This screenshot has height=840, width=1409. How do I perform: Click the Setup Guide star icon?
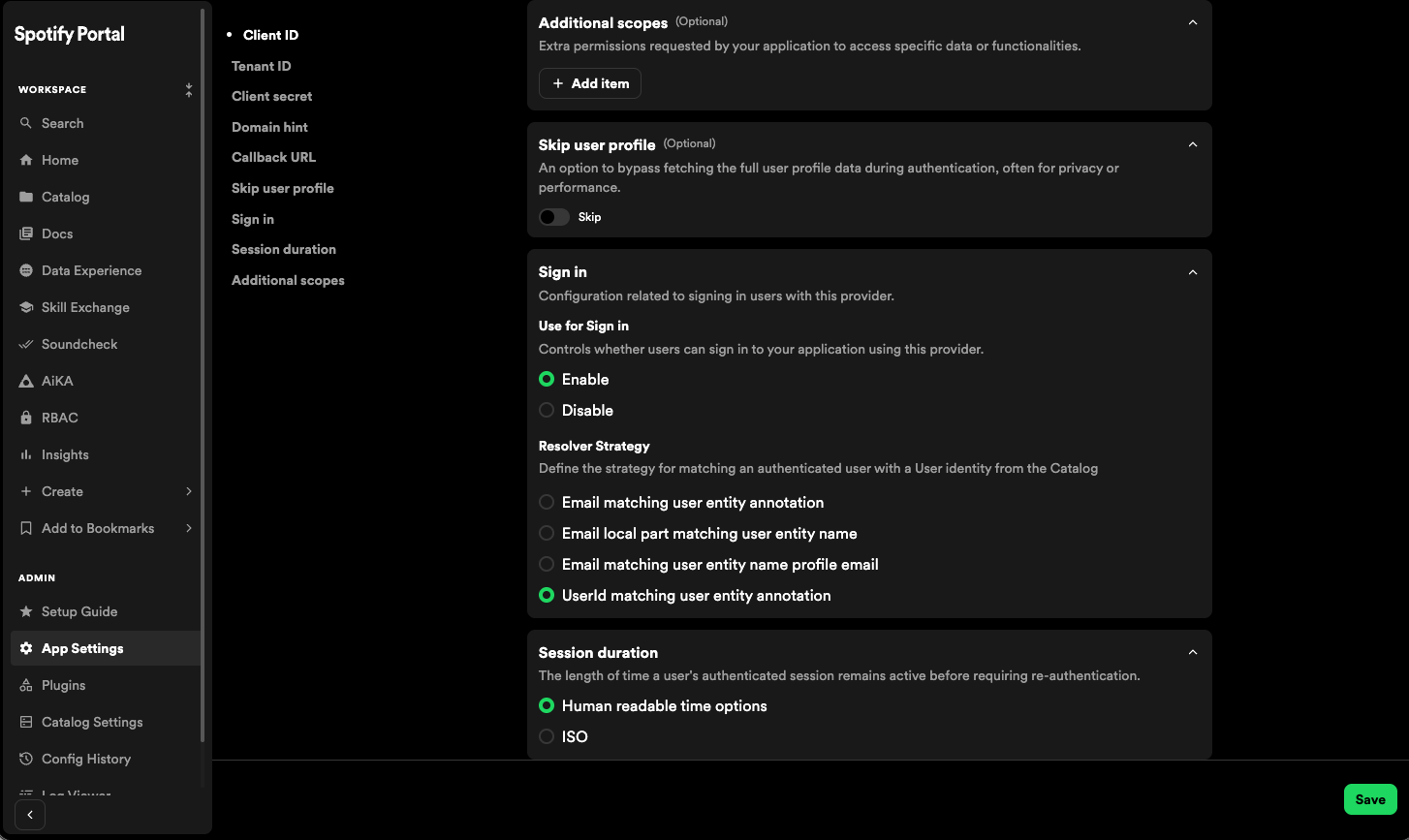[x=26, y=611]
